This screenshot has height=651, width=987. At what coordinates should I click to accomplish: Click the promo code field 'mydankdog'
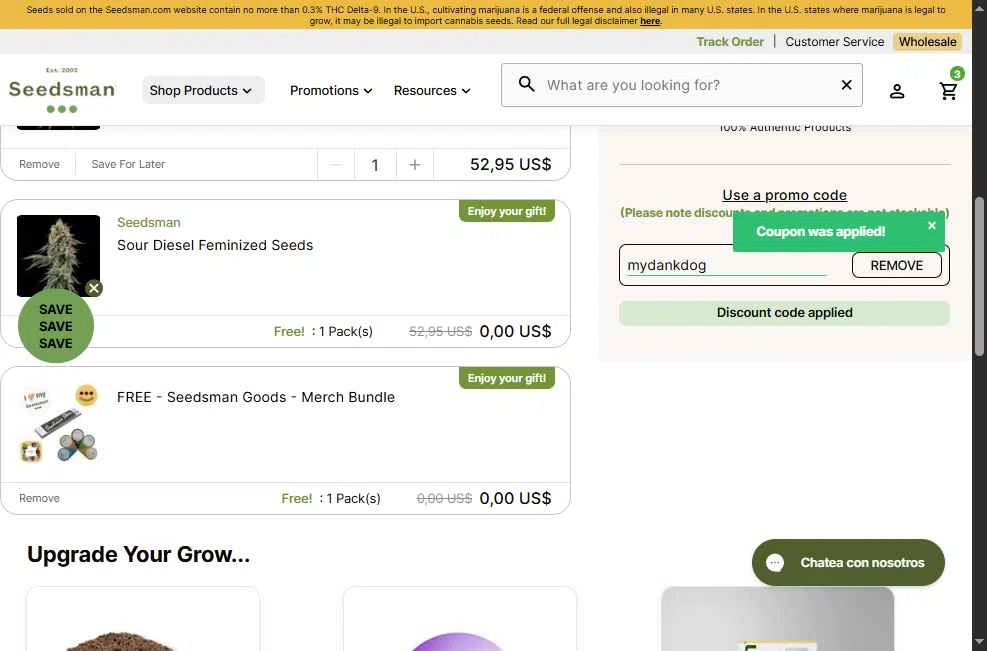[x=726, y=265]
